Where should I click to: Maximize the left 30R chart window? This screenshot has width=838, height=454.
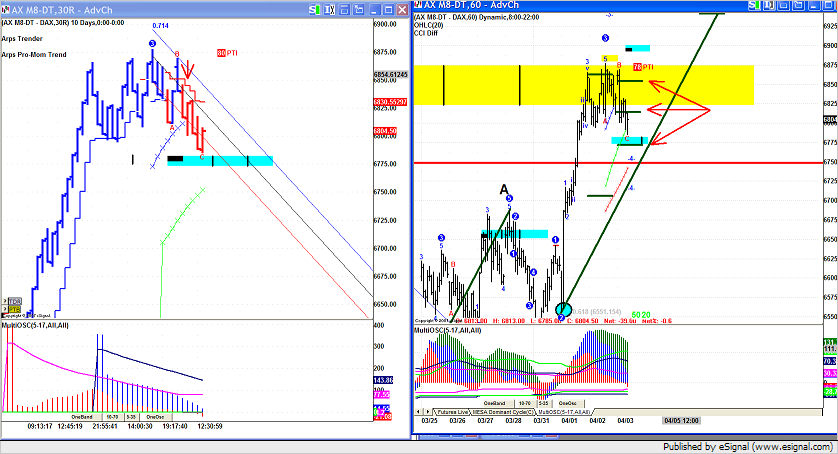389,8
